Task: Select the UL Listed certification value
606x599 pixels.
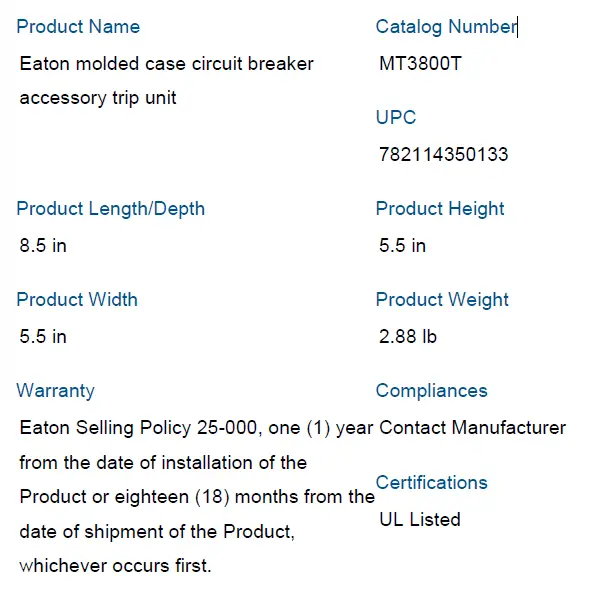Action: point(420,520)
